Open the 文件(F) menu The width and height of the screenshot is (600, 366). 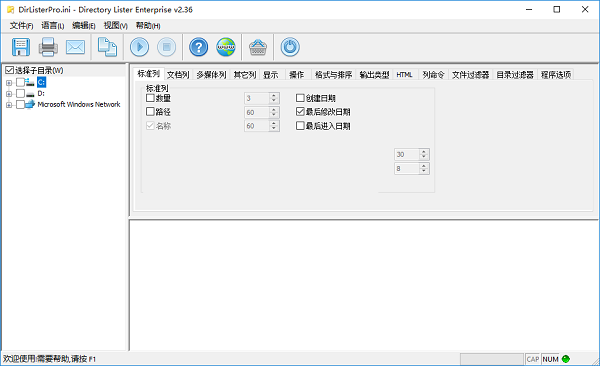21,26
